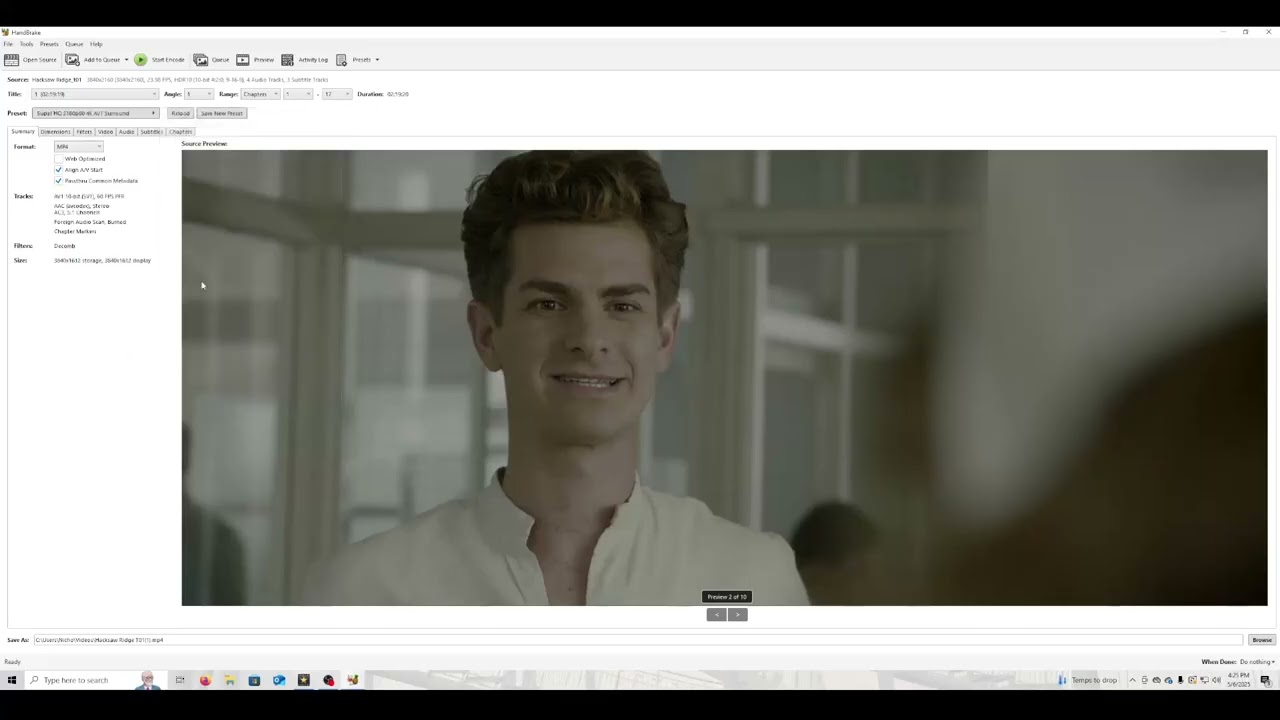Toggle Passthru Common Metadata checkbox
Screen dimensions: 1280x720
tap(58, 181)
